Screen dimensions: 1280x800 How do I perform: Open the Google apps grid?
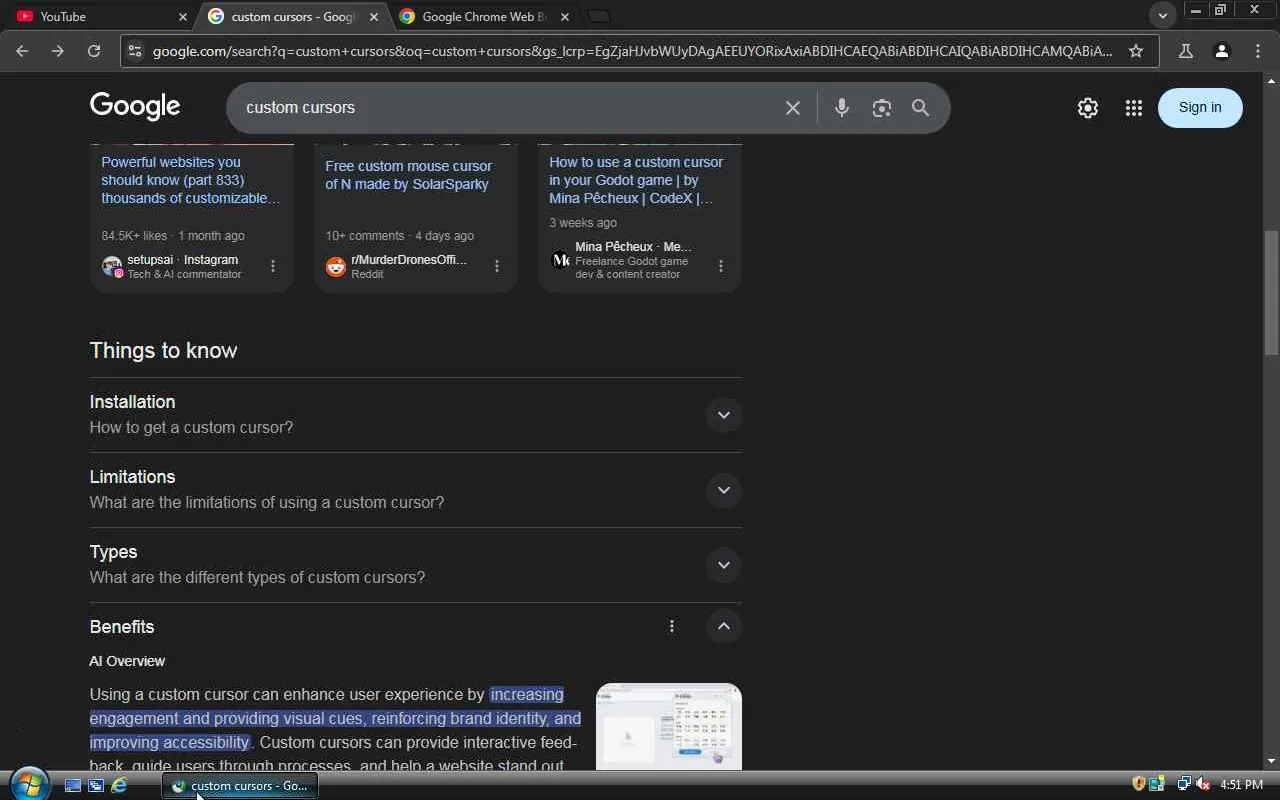click(1133, 108)
